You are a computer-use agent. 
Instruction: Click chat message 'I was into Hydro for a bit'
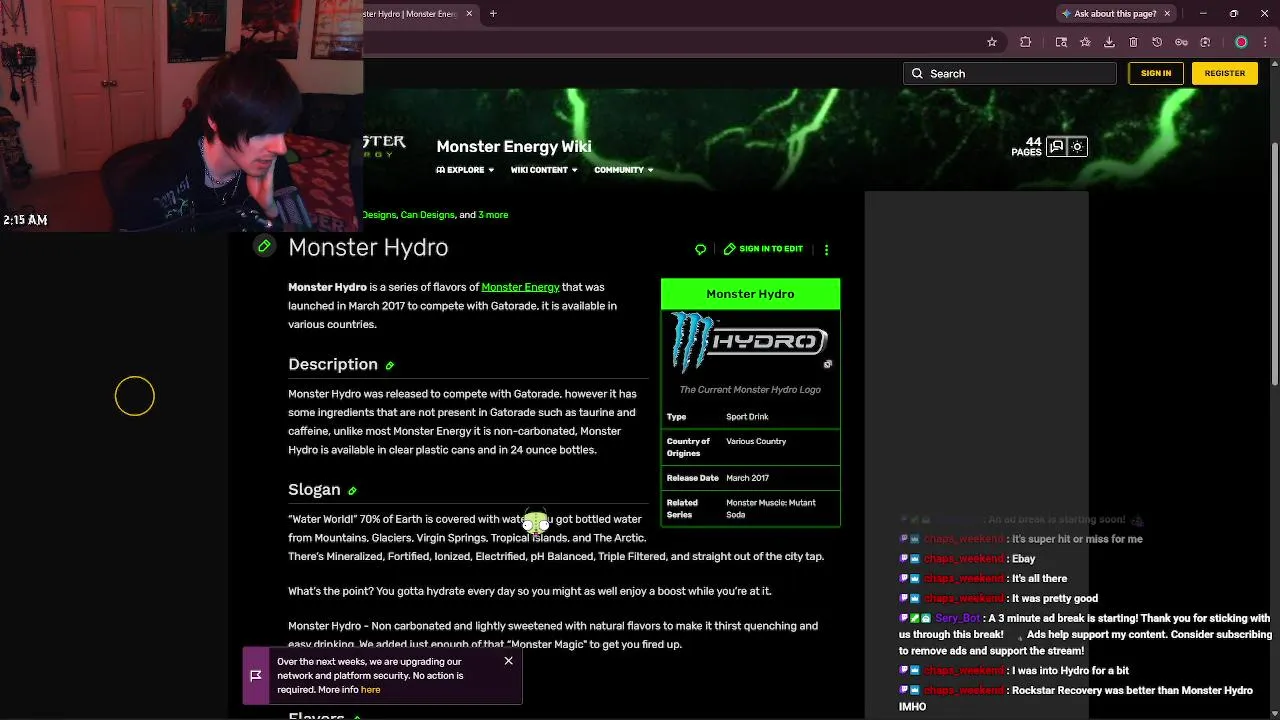(1070, 671)
